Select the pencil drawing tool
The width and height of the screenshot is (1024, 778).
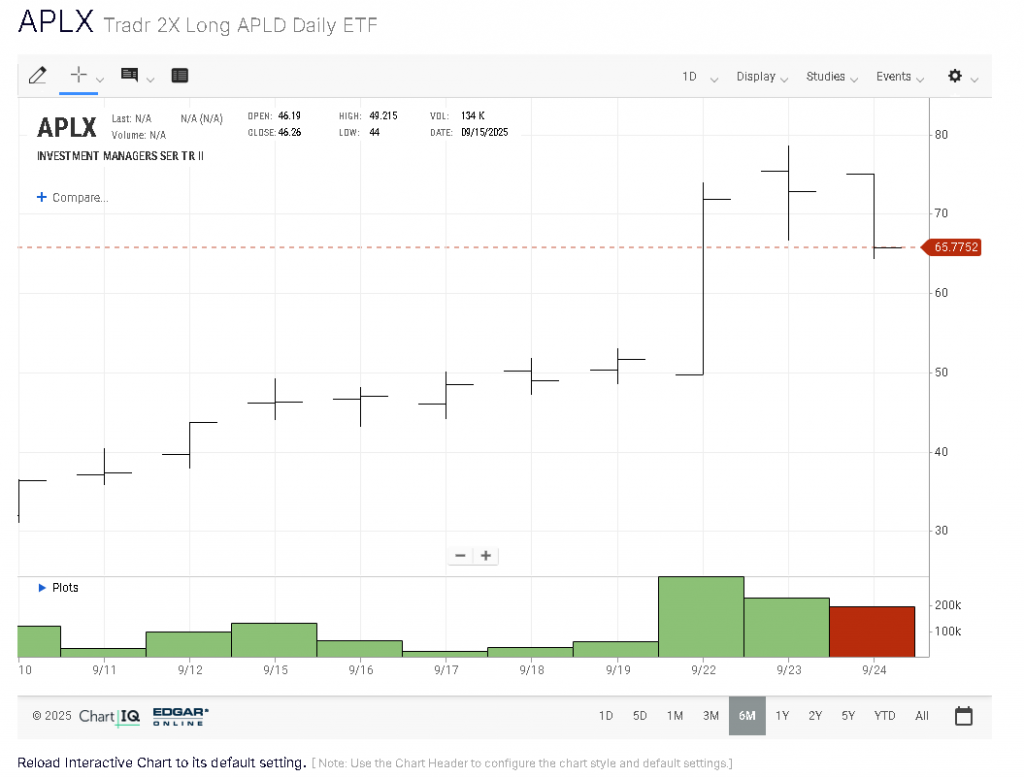tap(38, 75)
